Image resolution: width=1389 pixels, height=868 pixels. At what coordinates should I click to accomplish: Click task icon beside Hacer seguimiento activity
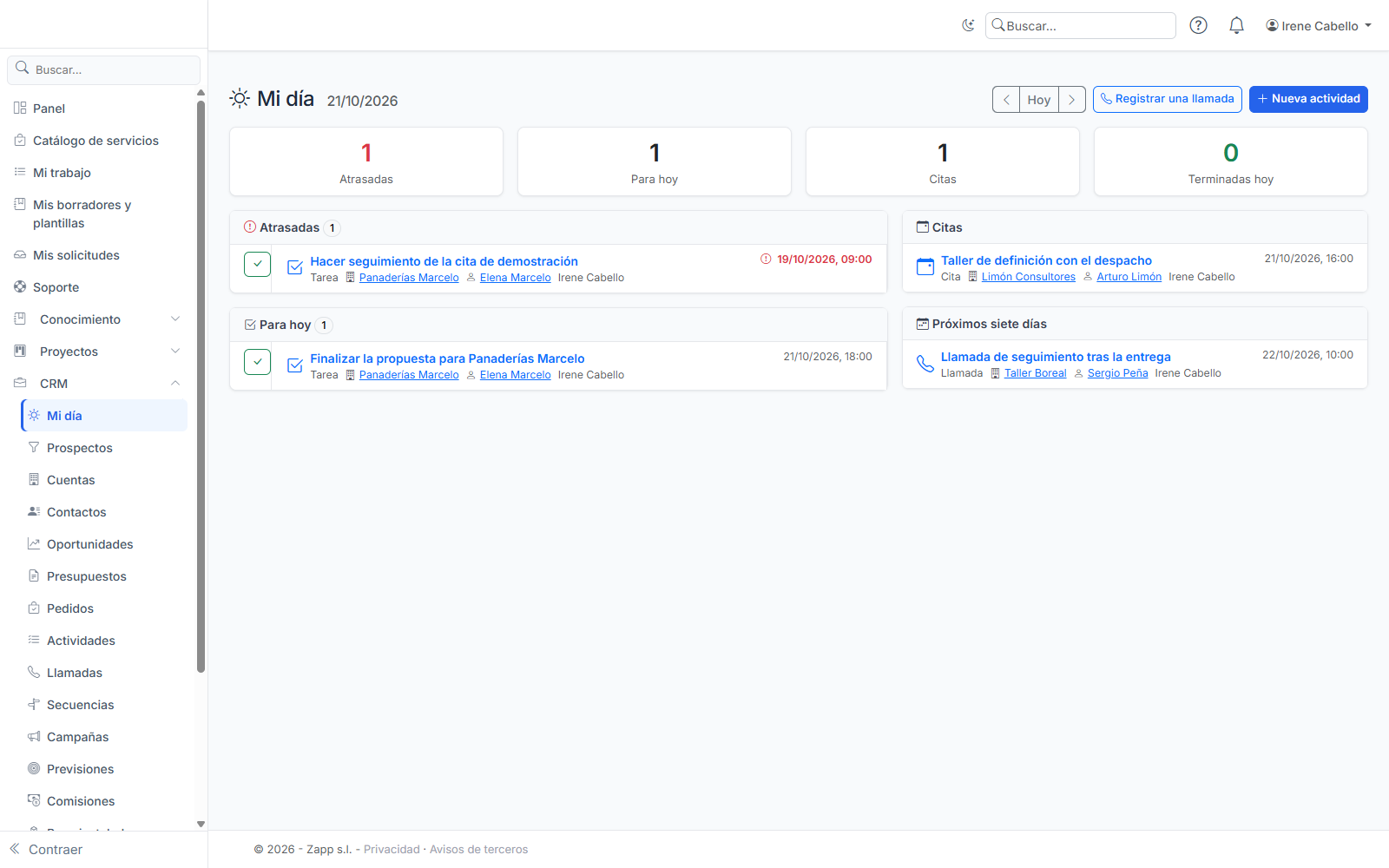tap(295, 267)
